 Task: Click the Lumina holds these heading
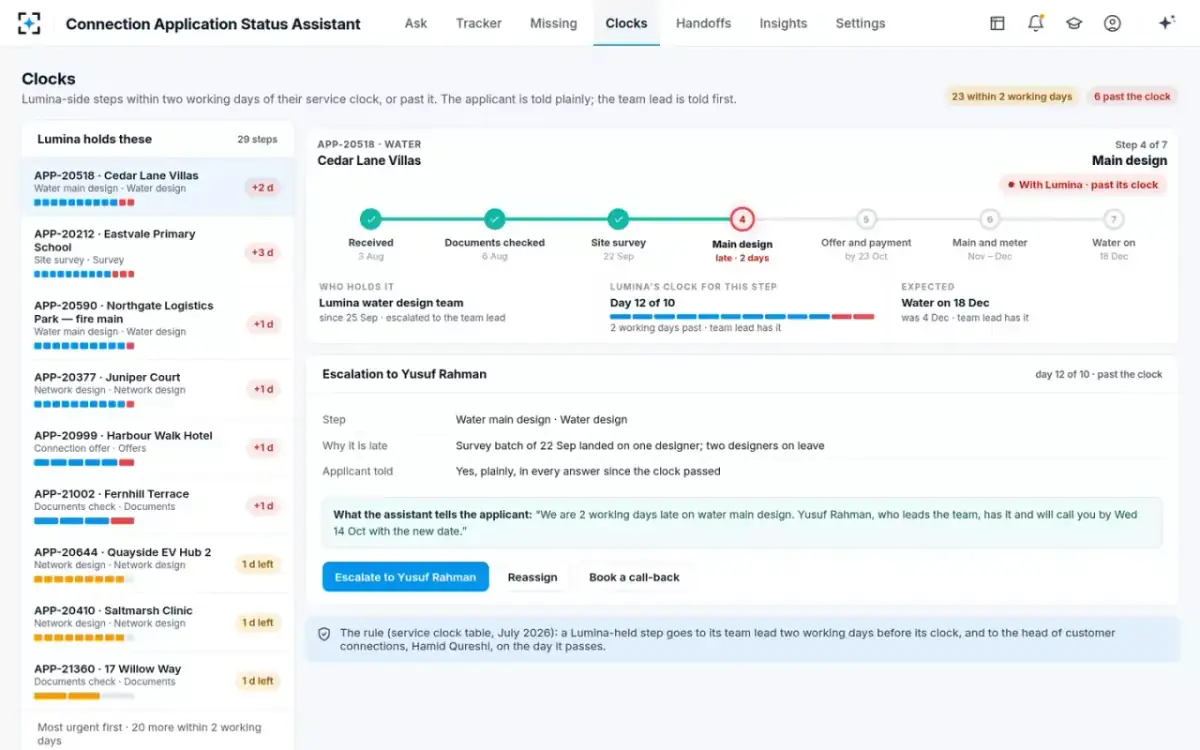tap(95, 139)
